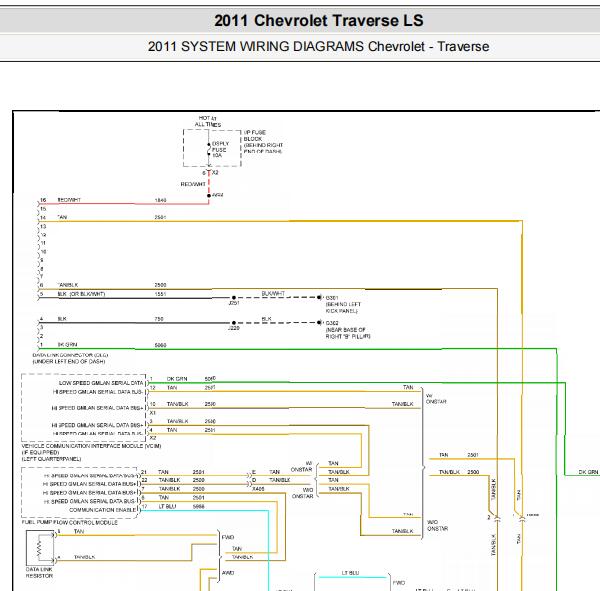Click the "LOW SPEED GMLAN SERIAL DATA" label
This screenshot has height=591, width=600.
[x=101, y=383]
